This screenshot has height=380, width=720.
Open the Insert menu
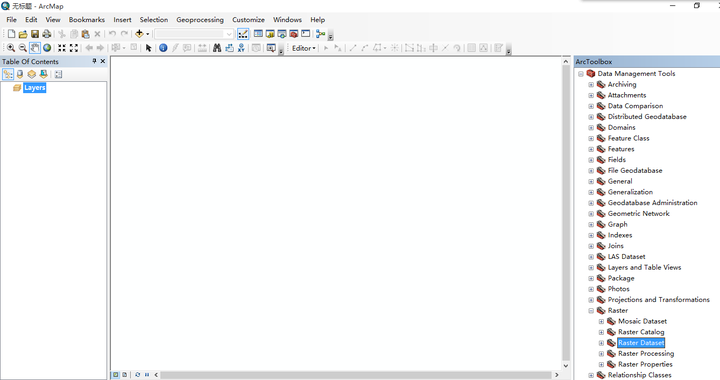(x=122, y=20)
